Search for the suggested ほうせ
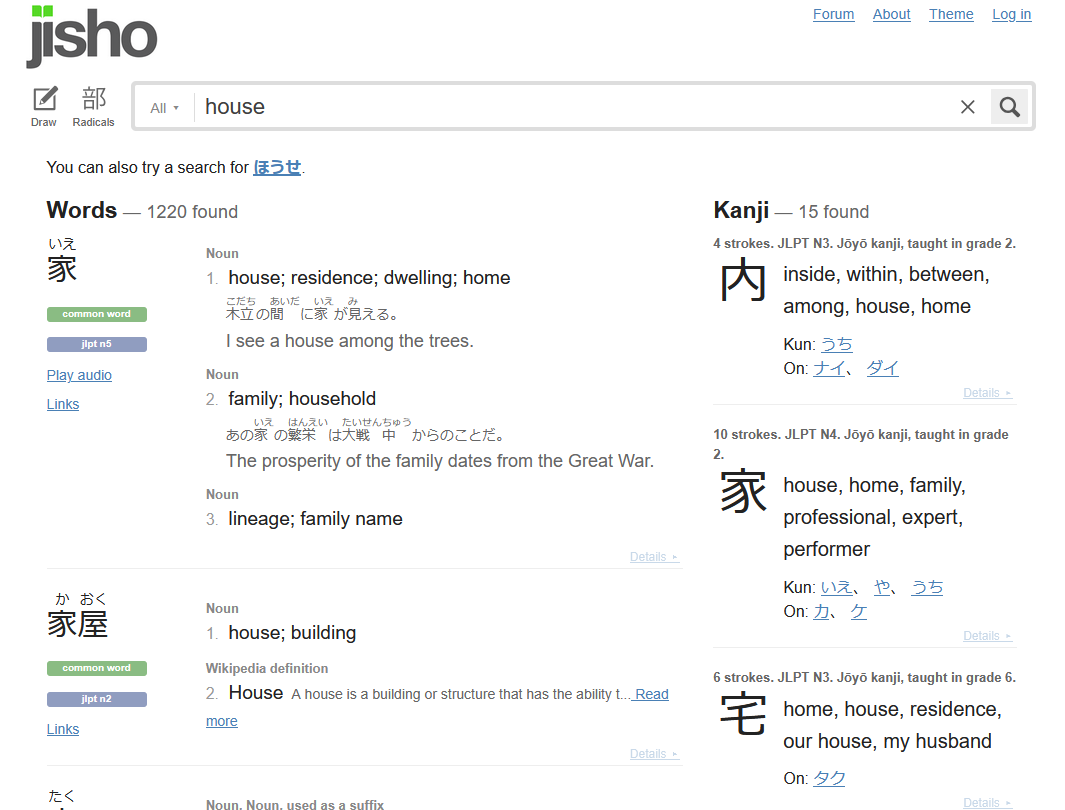This screenshot has width=1065, height=810. pos(277,167)
